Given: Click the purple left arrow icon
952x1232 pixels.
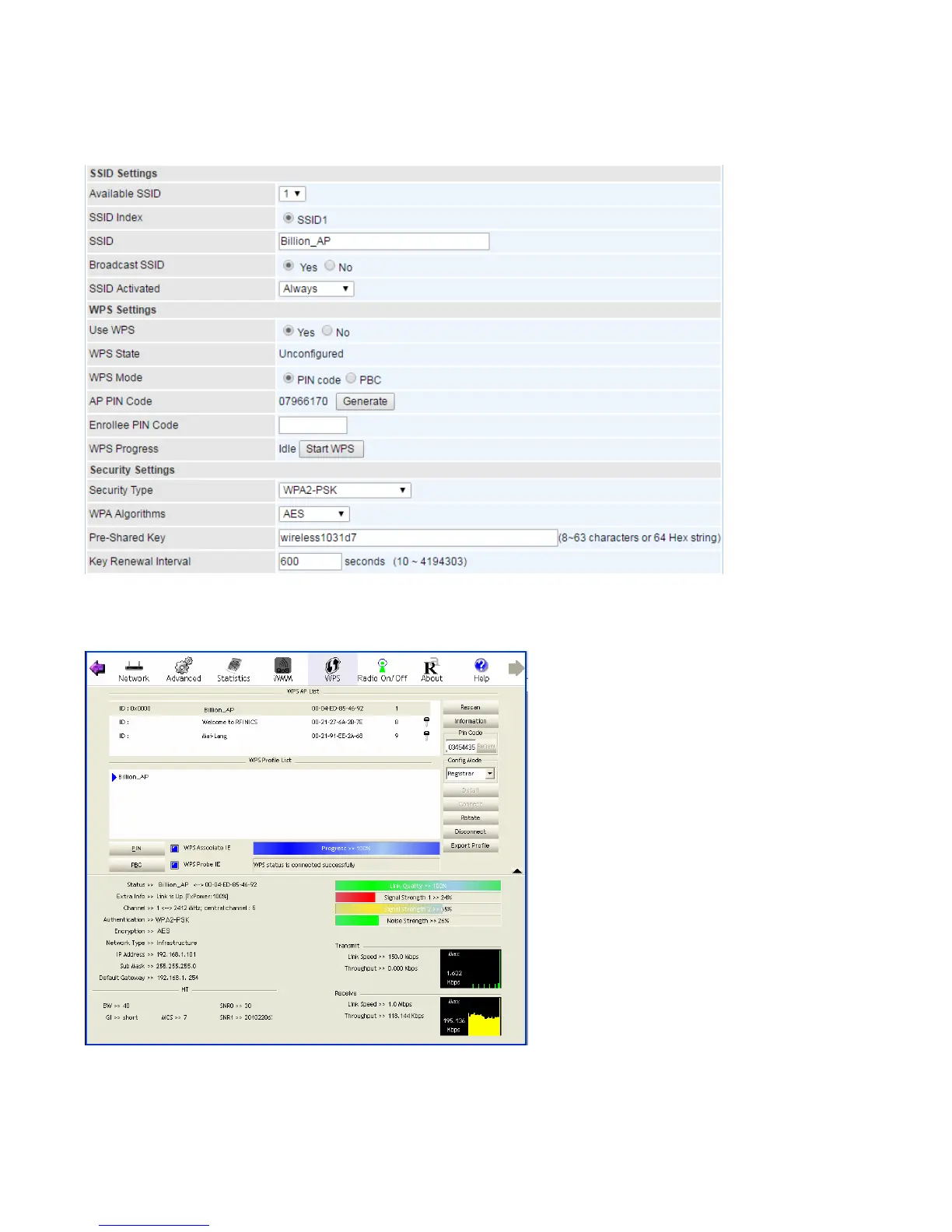Looking at the screenshot, I should (x=97, y=668).
